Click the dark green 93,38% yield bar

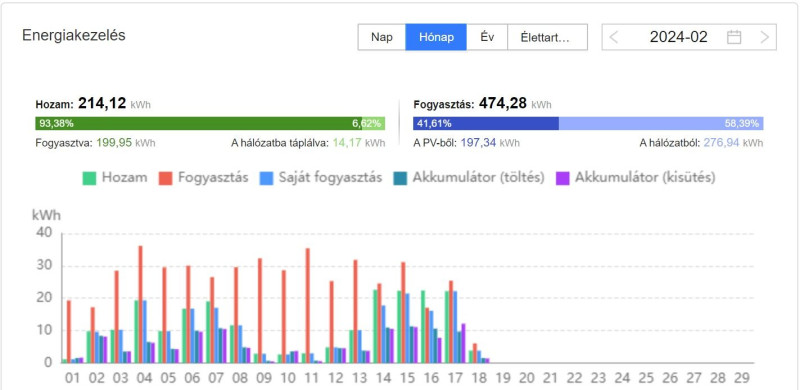198,124
